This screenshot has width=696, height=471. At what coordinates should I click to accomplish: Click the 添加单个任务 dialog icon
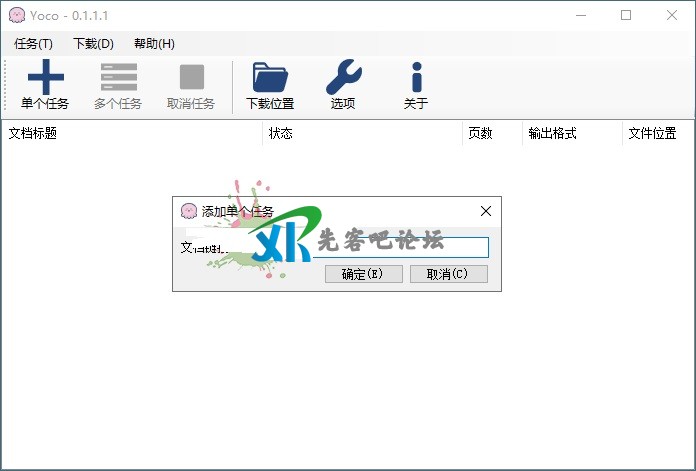pyautogui.click(x=188, y=211)
